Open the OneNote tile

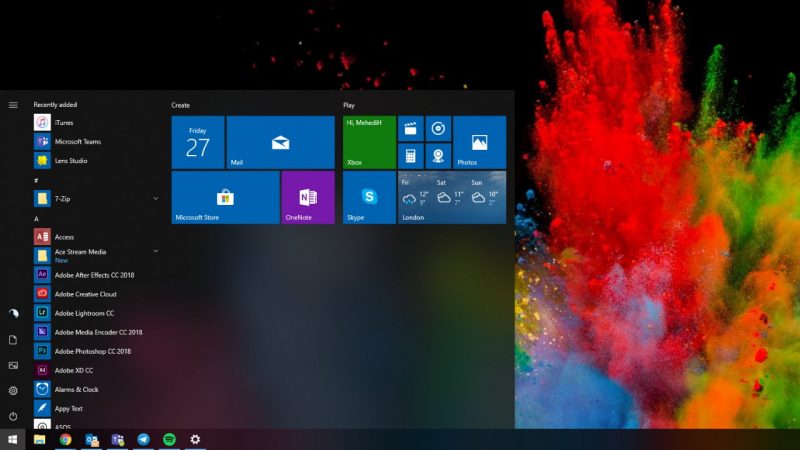click(x=308, y=197)
